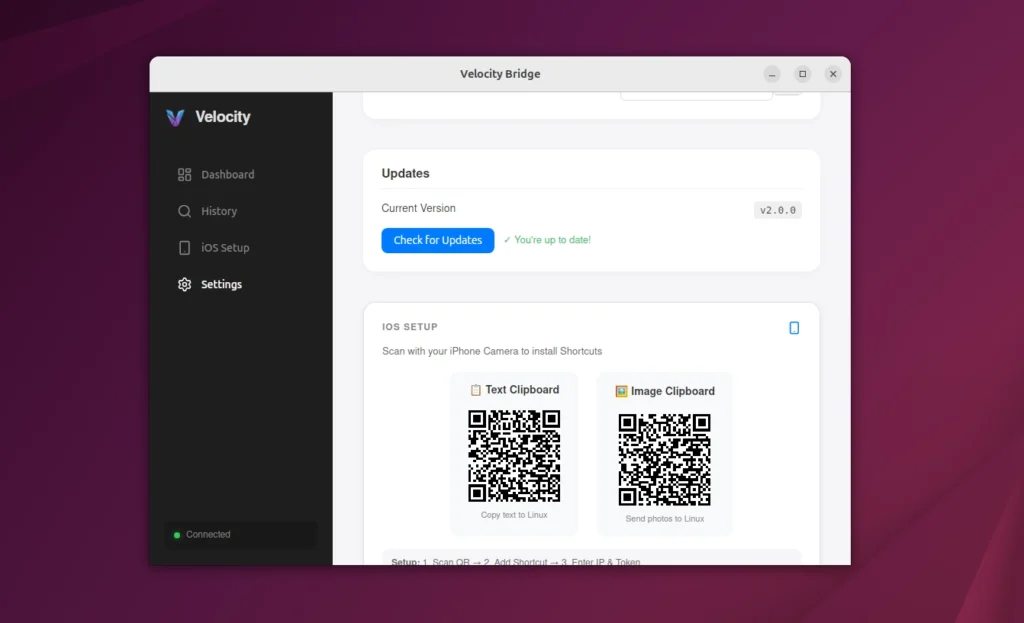Viewport: 1024px width, 623px height.
Task: Click the phone icon in iOS Setup card
Action: coord(794,328)
